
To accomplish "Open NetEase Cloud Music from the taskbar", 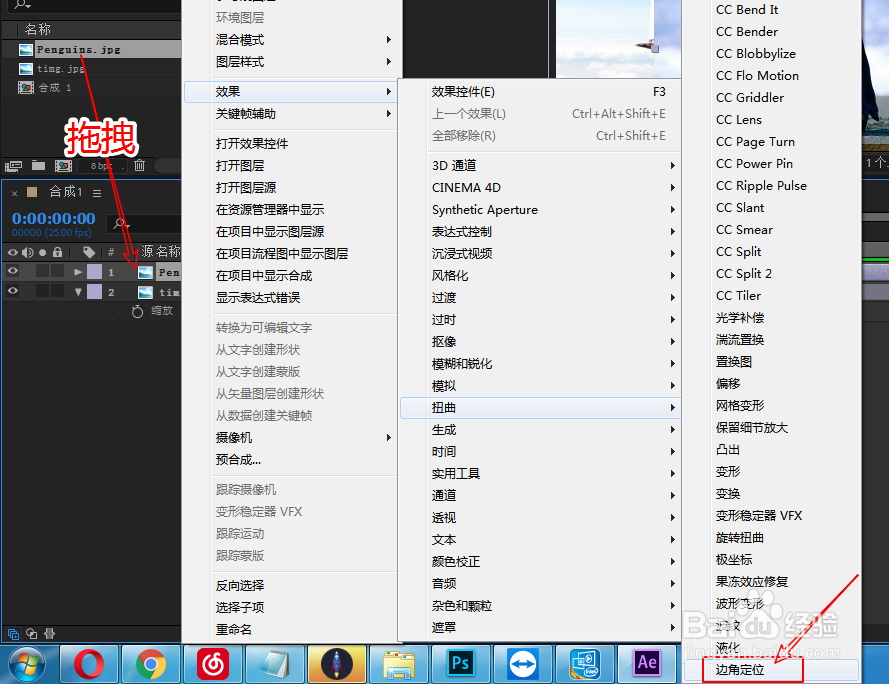I will click(x=213, y=664).
